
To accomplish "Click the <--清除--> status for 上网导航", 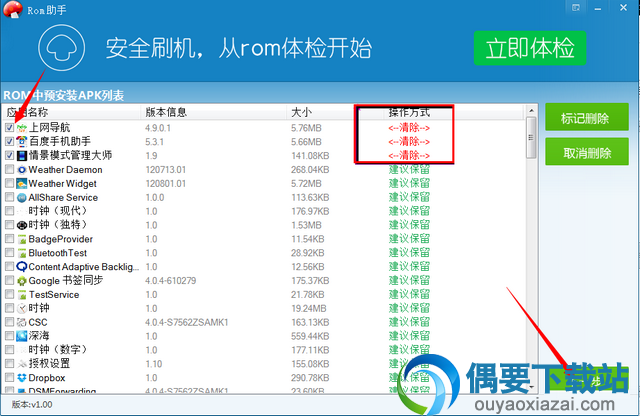I will tap(409, 128).
